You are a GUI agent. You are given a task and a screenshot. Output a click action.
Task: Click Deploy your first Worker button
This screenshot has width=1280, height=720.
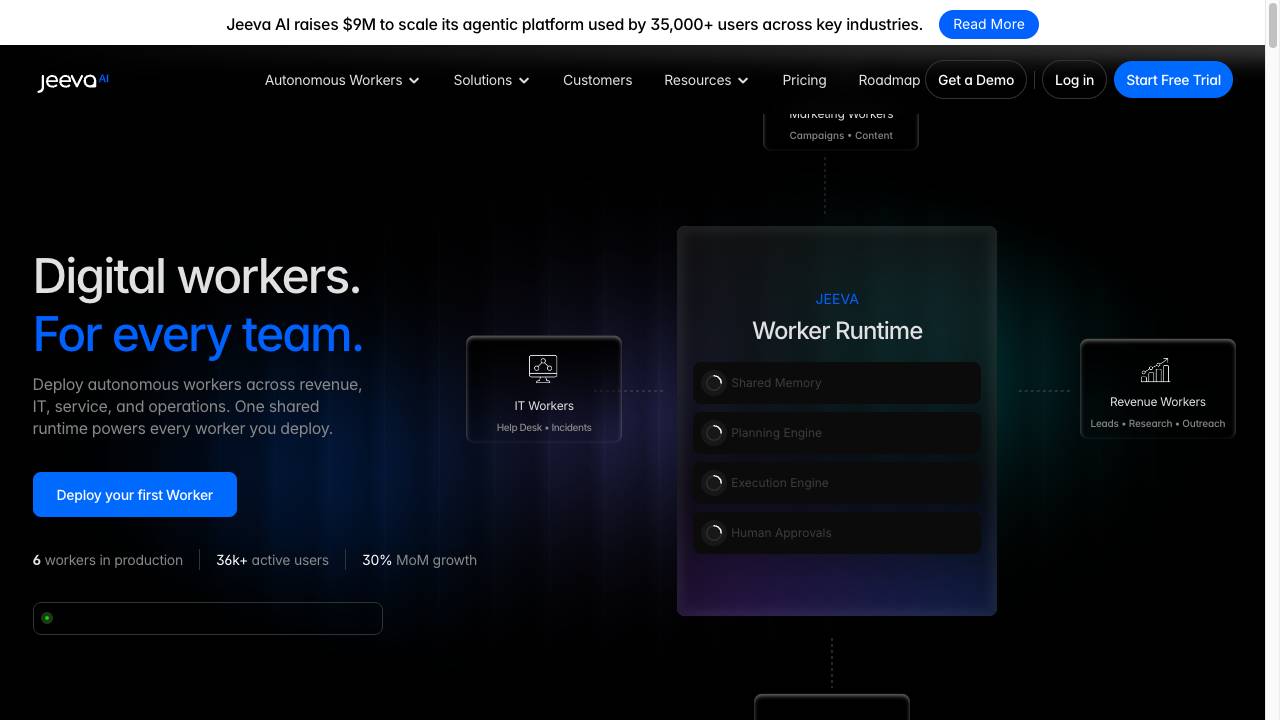(x=135, y=495)
